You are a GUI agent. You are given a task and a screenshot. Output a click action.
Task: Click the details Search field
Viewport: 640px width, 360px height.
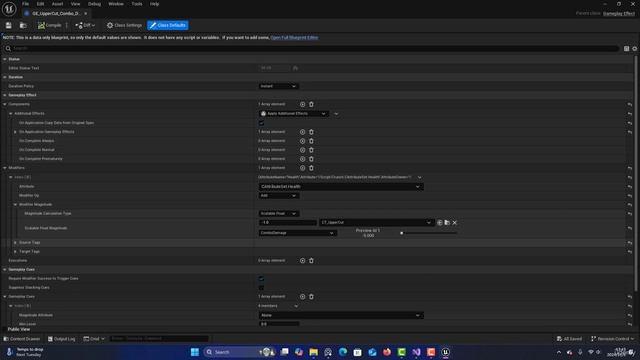click(x=312, y=49)
